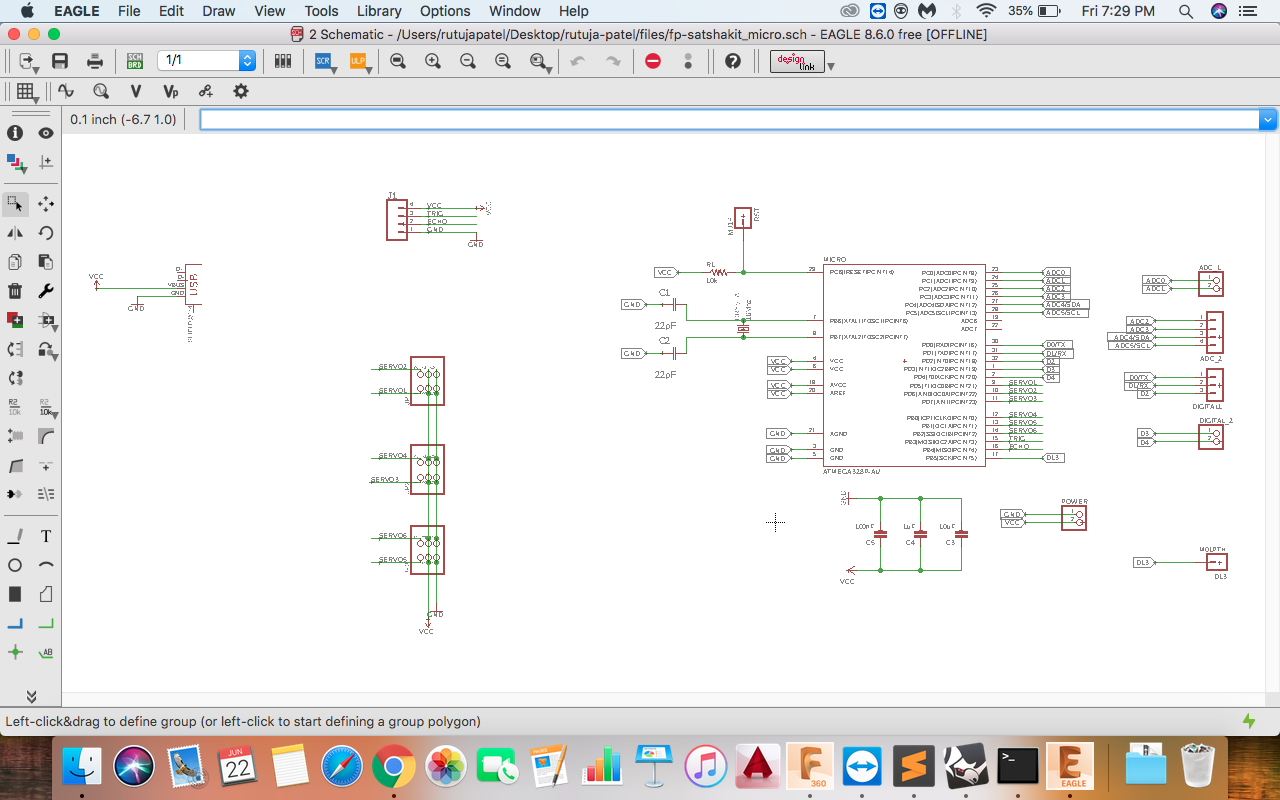This screenshot has width=1280, height=800.
Task: Select the Mirror tool
Action: coord(15,233)
